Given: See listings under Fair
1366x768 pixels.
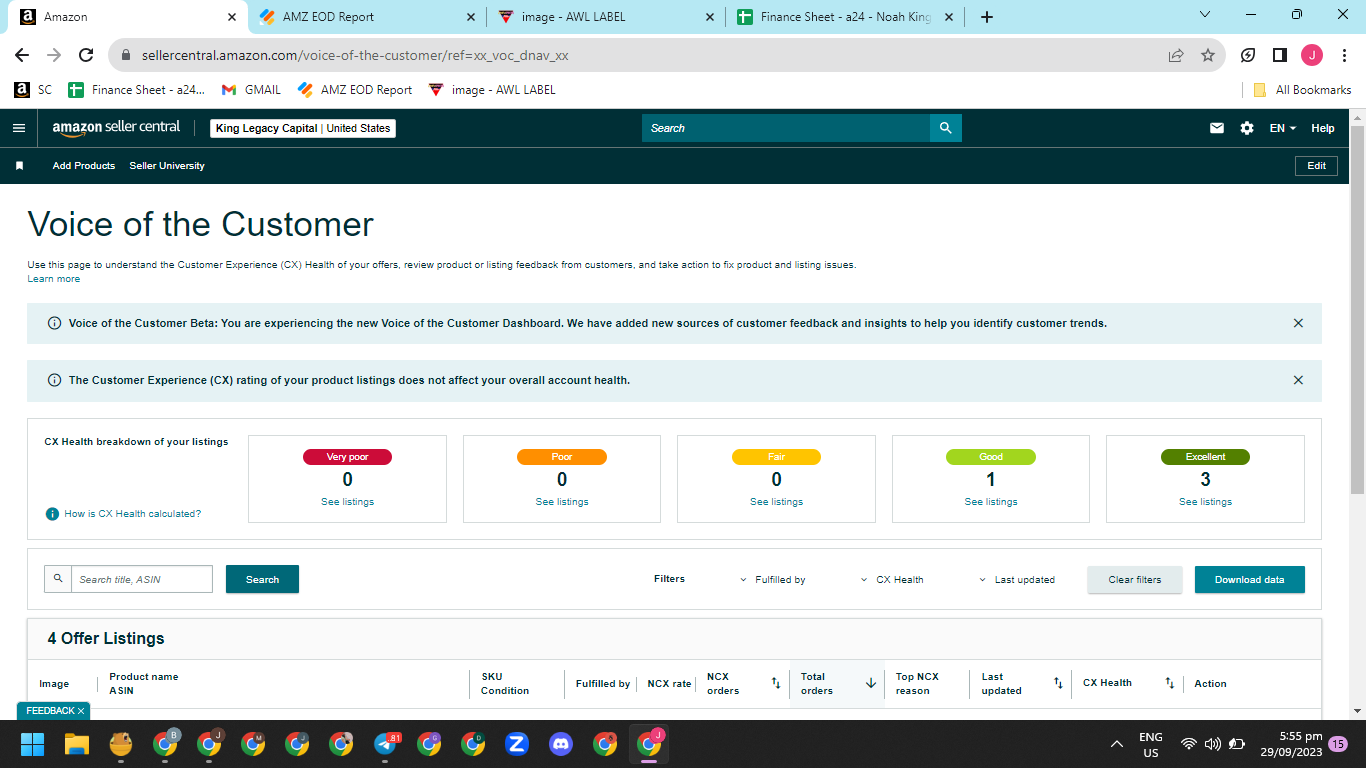Looking at the screenshot, I should [776, 502].
